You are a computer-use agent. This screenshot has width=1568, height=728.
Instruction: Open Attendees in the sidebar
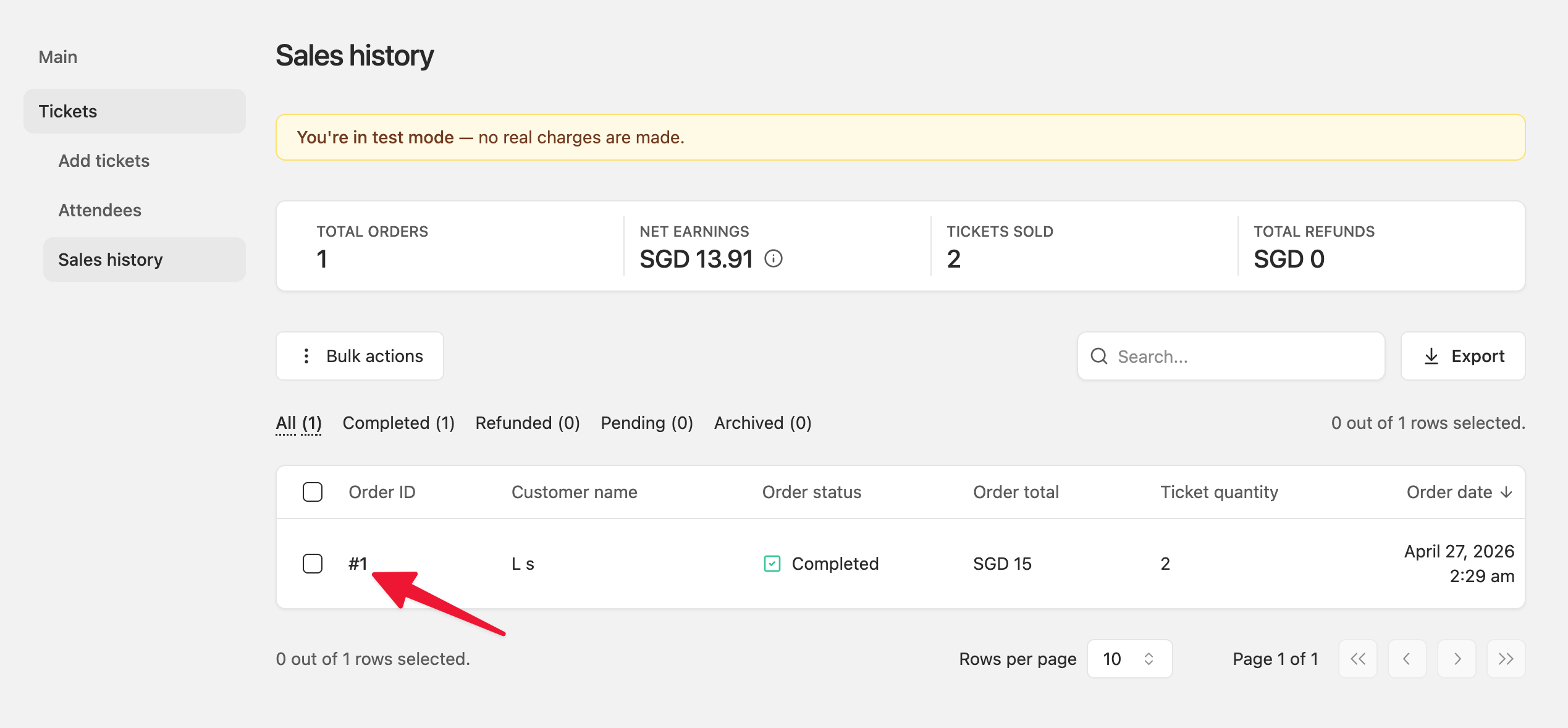(x=100, y=210)
